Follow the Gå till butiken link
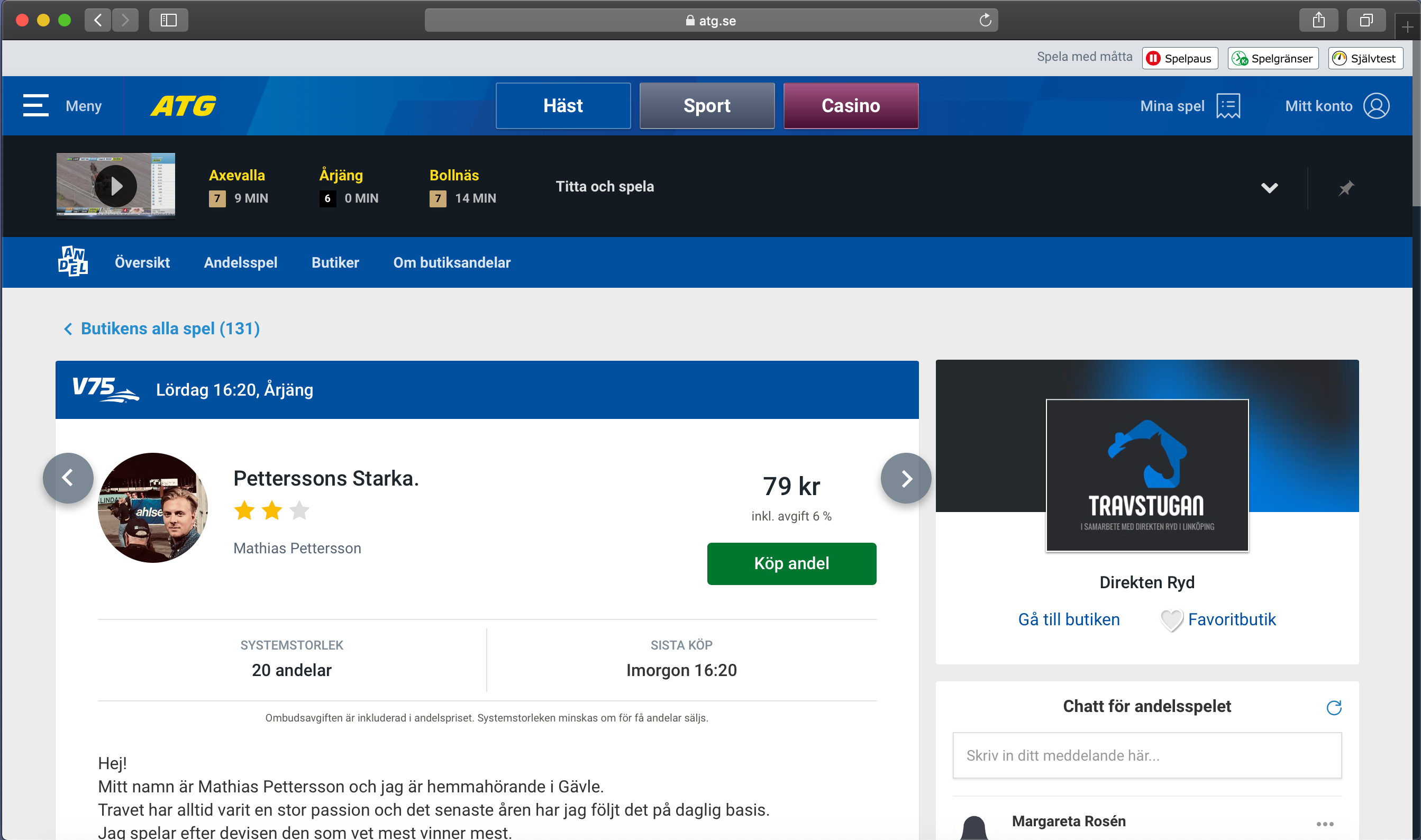The image size is (1421, 840). pyautogui.click(x=1069, y=620)
